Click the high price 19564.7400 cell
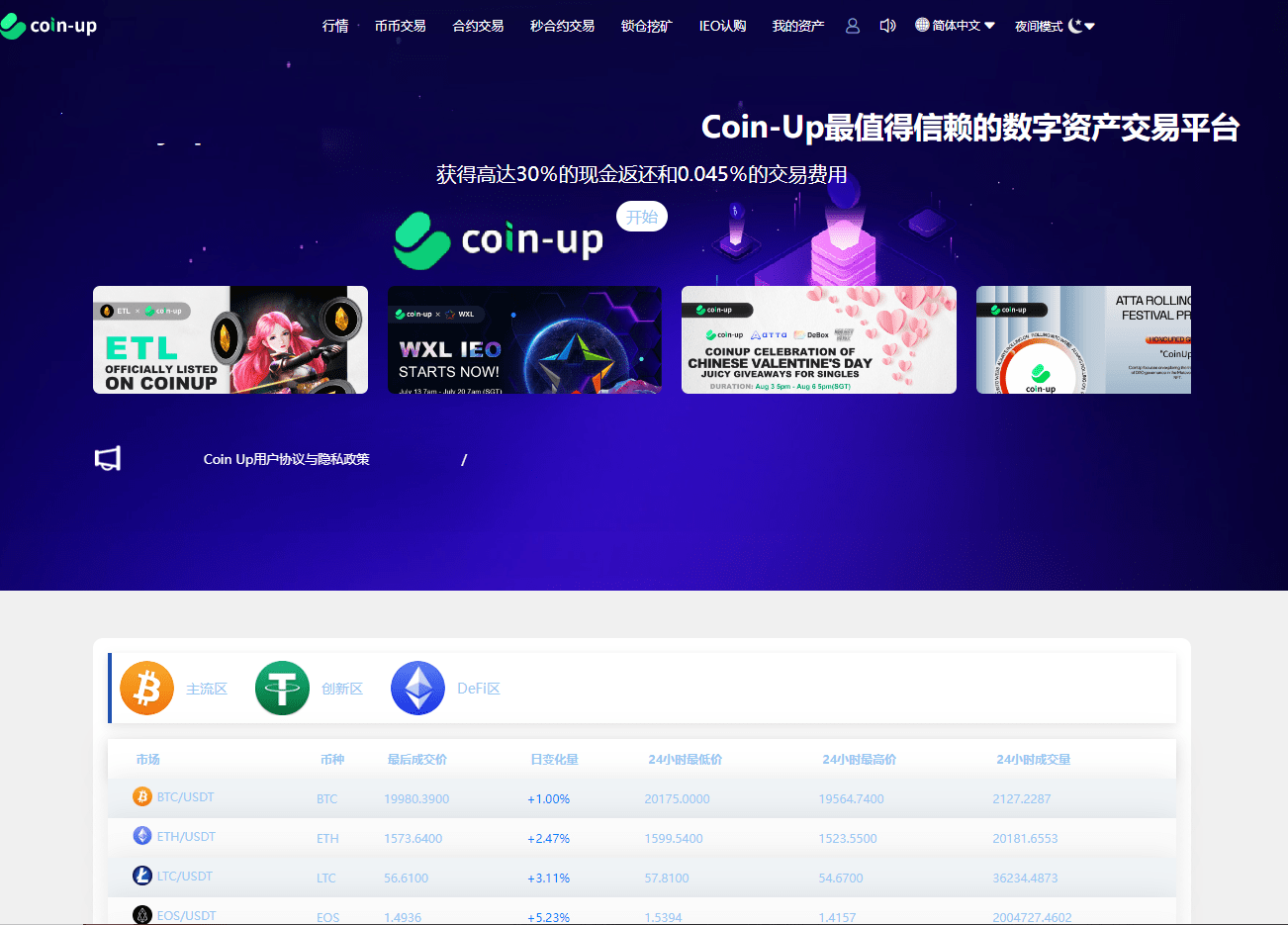This screenshot has height=925, width=1288. click(851, 798)
